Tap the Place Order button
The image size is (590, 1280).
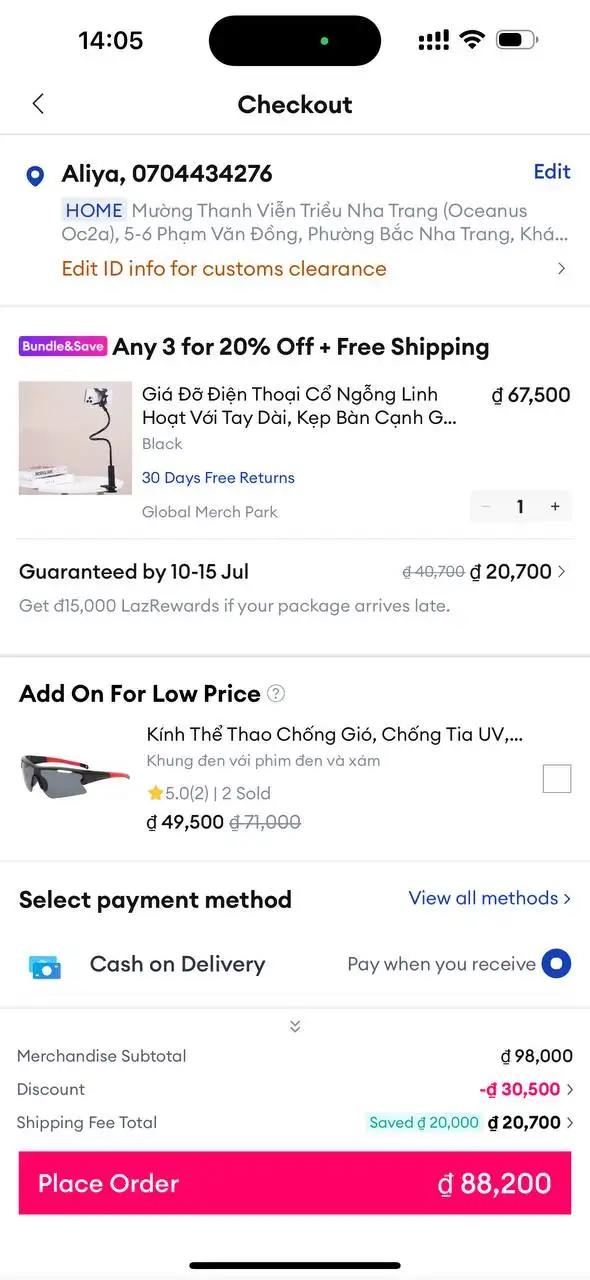[x=295, y=1183]
